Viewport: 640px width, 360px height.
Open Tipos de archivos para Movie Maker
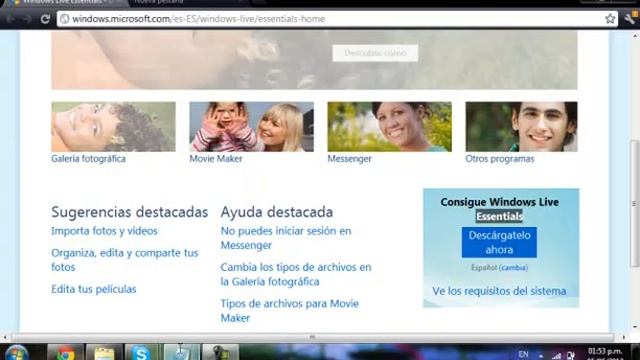pyautogui.click(x=289, y=311)
